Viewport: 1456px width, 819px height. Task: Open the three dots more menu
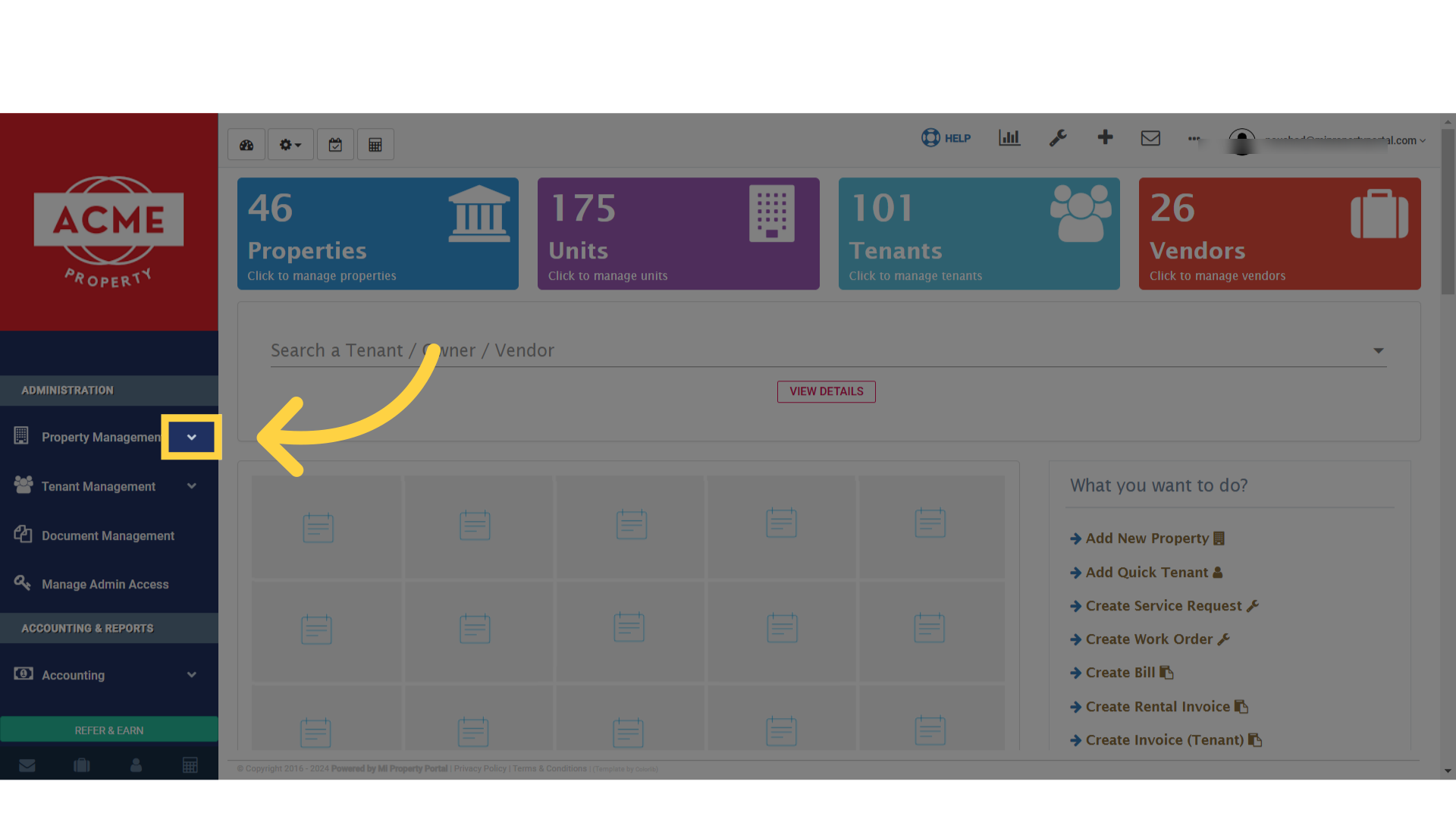pos(1194,139)
